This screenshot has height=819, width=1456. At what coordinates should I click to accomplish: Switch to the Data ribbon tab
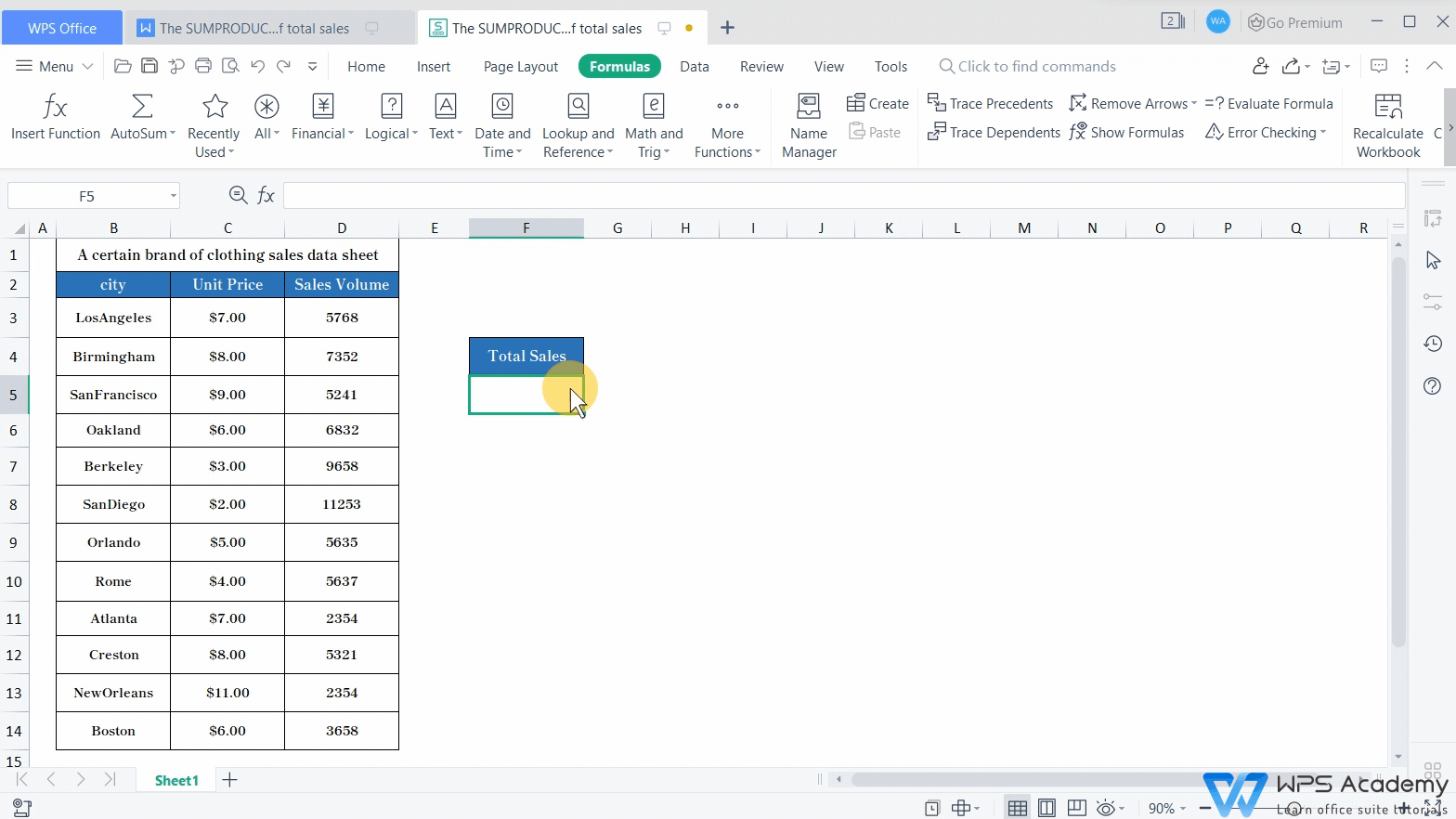tap(694, 67)
